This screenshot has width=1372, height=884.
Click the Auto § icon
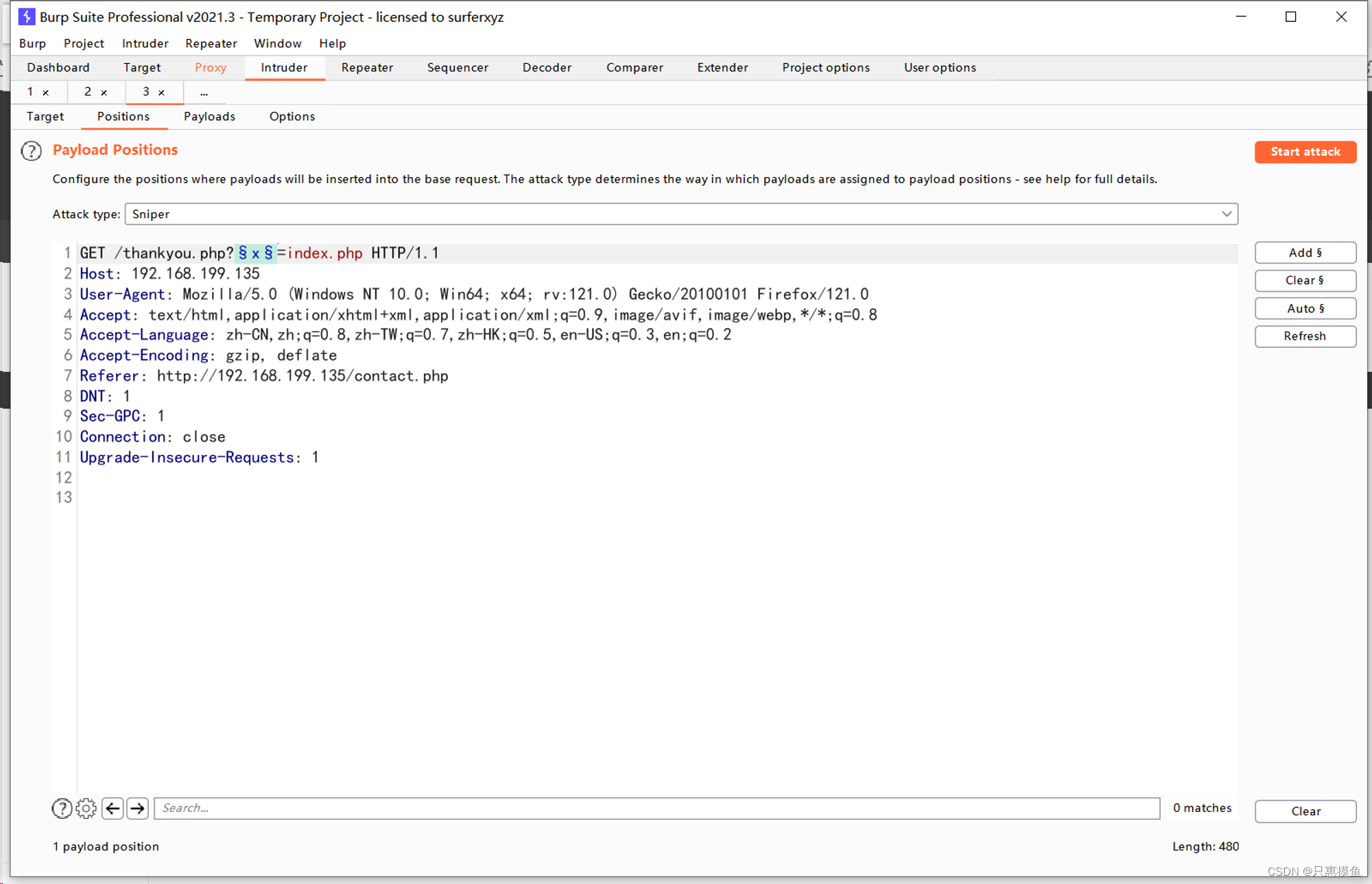point(1304,307)
